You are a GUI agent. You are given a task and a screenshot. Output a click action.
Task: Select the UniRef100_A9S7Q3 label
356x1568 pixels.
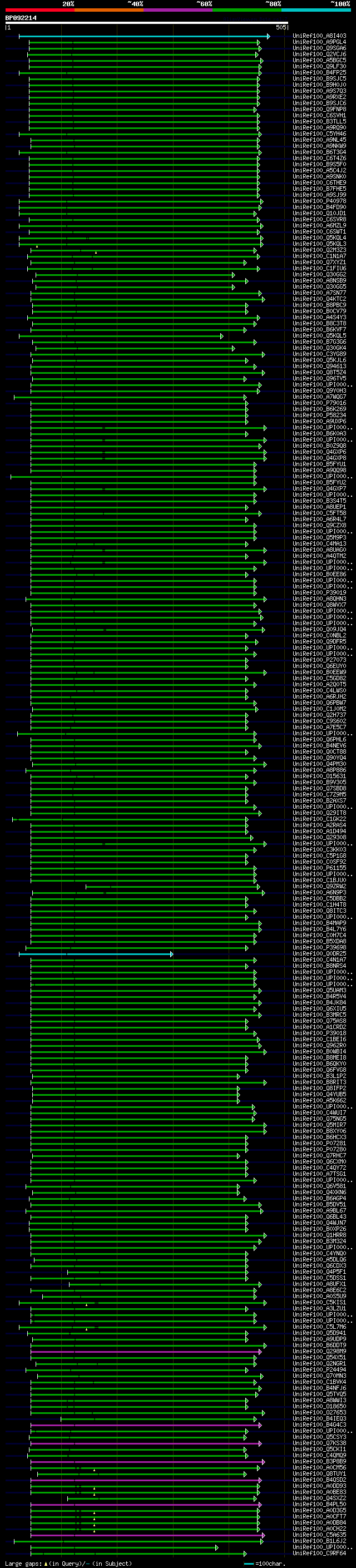point(319,91)
